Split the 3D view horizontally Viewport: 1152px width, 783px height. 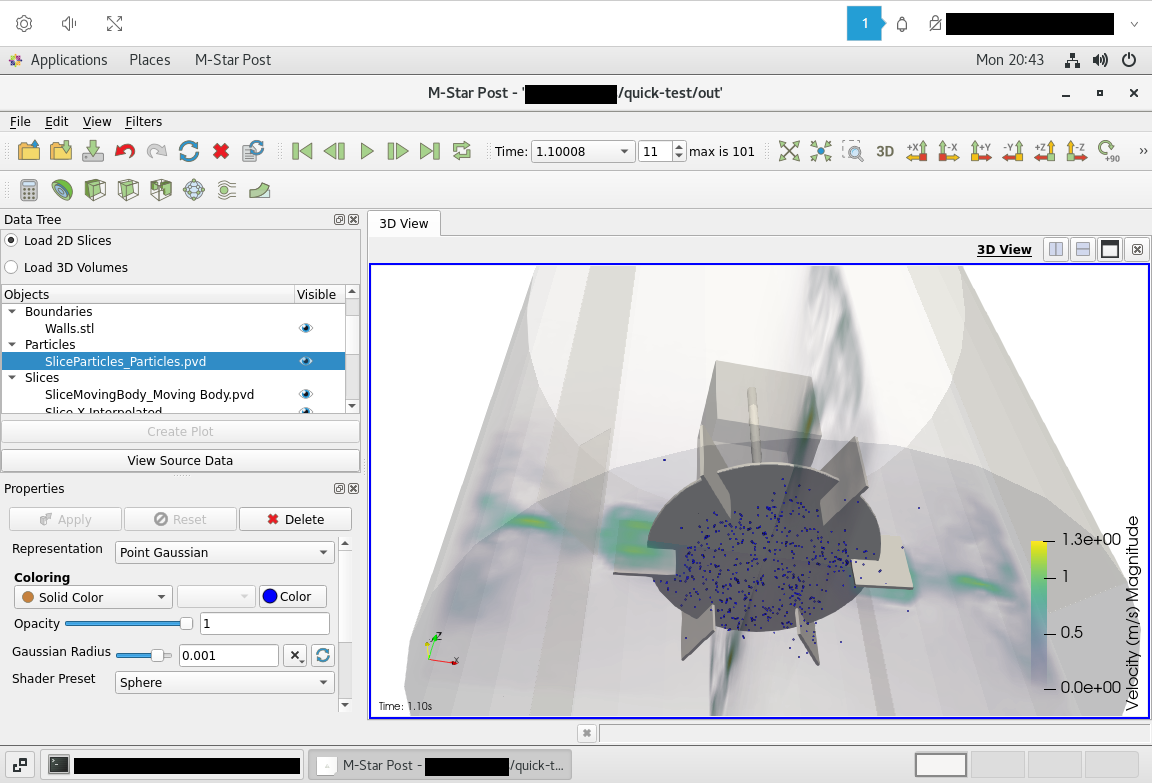pyautogui.click(x=1056, y=250)
